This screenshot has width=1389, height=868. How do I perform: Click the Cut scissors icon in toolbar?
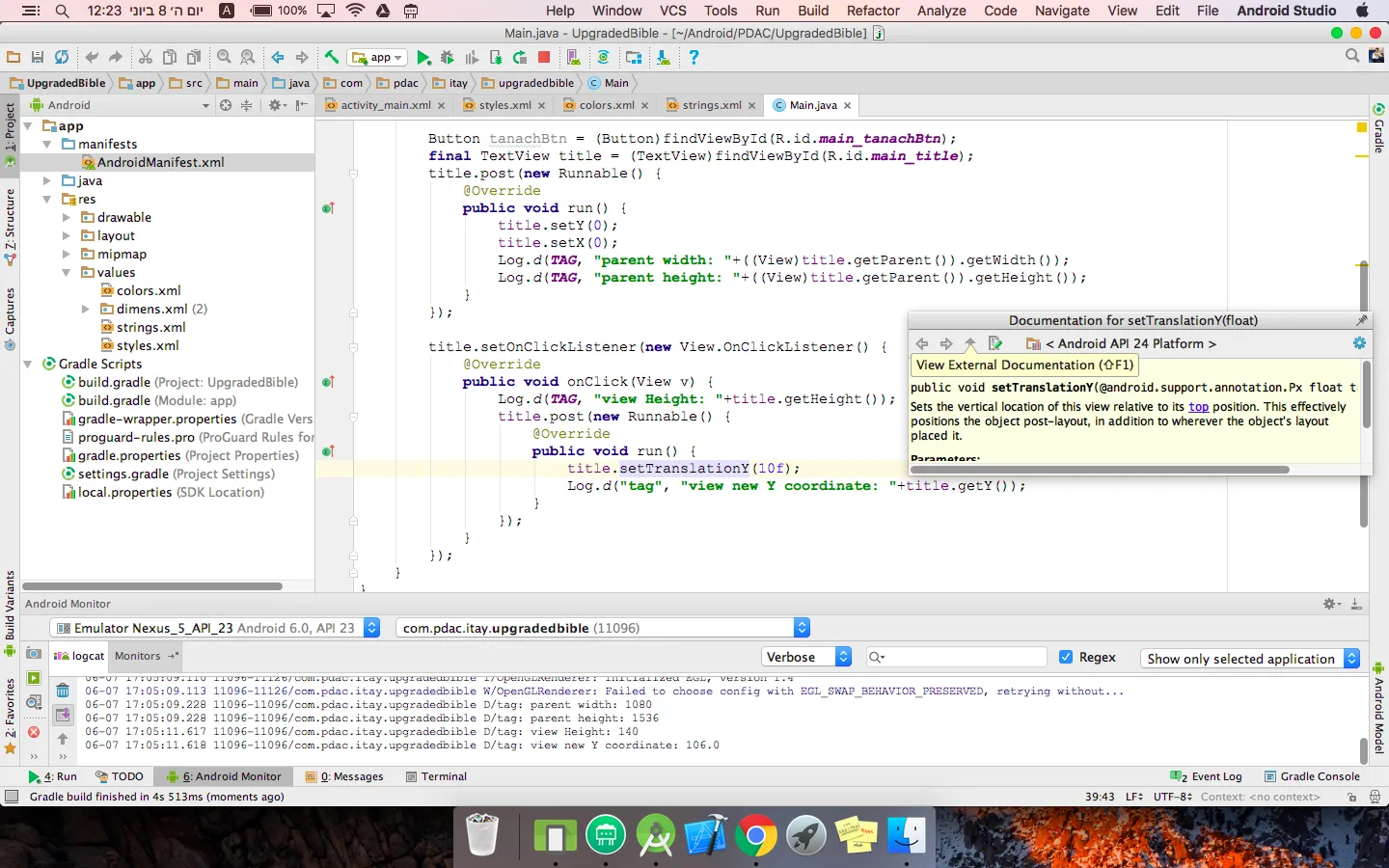[x=146, y=58]
